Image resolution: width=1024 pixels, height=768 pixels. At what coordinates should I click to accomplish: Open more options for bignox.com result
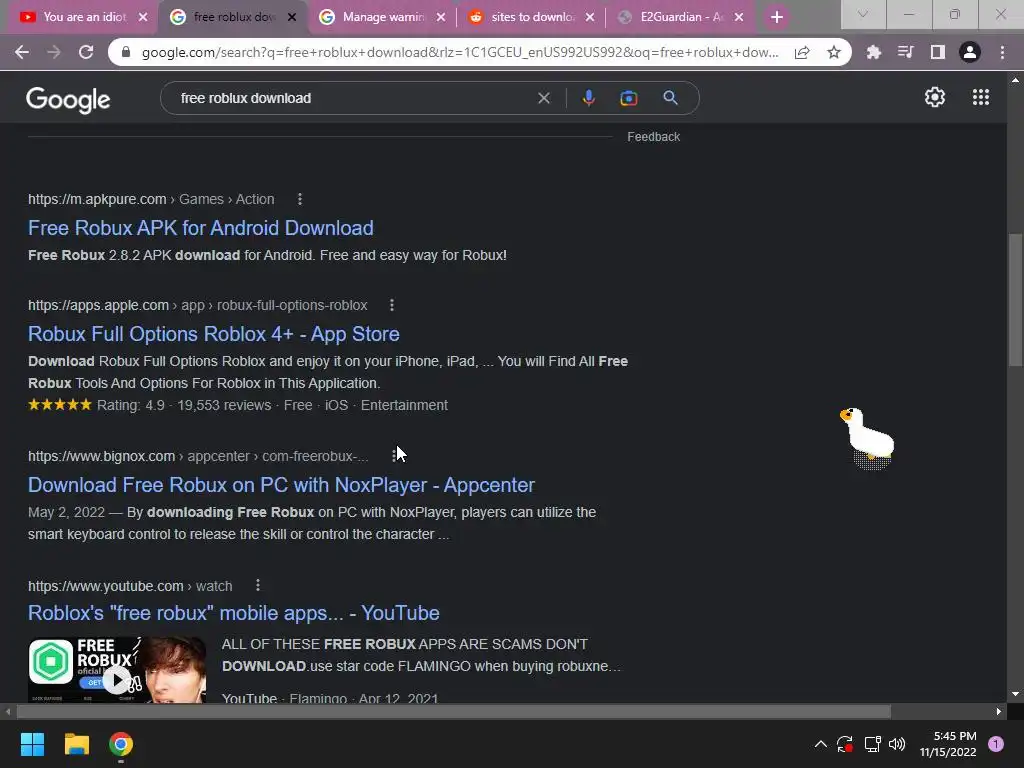click(x=394, y=456)
